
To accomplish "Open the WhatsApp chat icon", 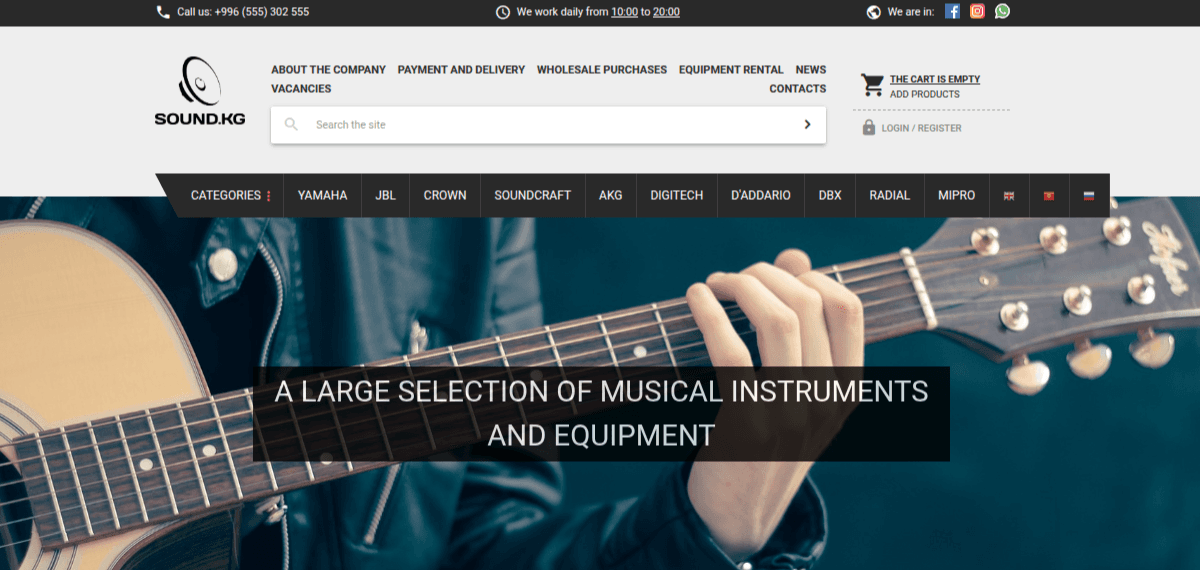I will coord(1002,12).
